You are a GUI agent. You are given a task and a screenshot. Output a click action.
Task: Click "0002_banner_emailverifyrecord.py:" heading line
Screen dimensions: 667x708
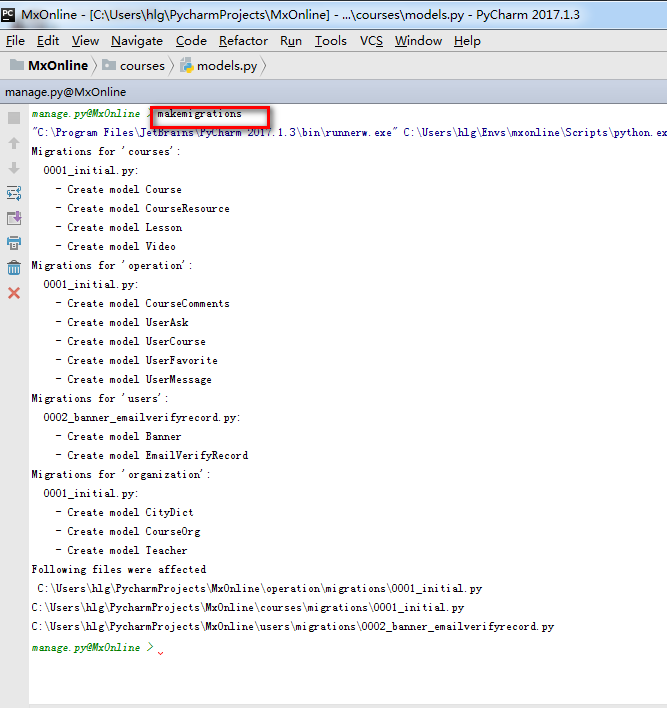[x=142, y=418]
